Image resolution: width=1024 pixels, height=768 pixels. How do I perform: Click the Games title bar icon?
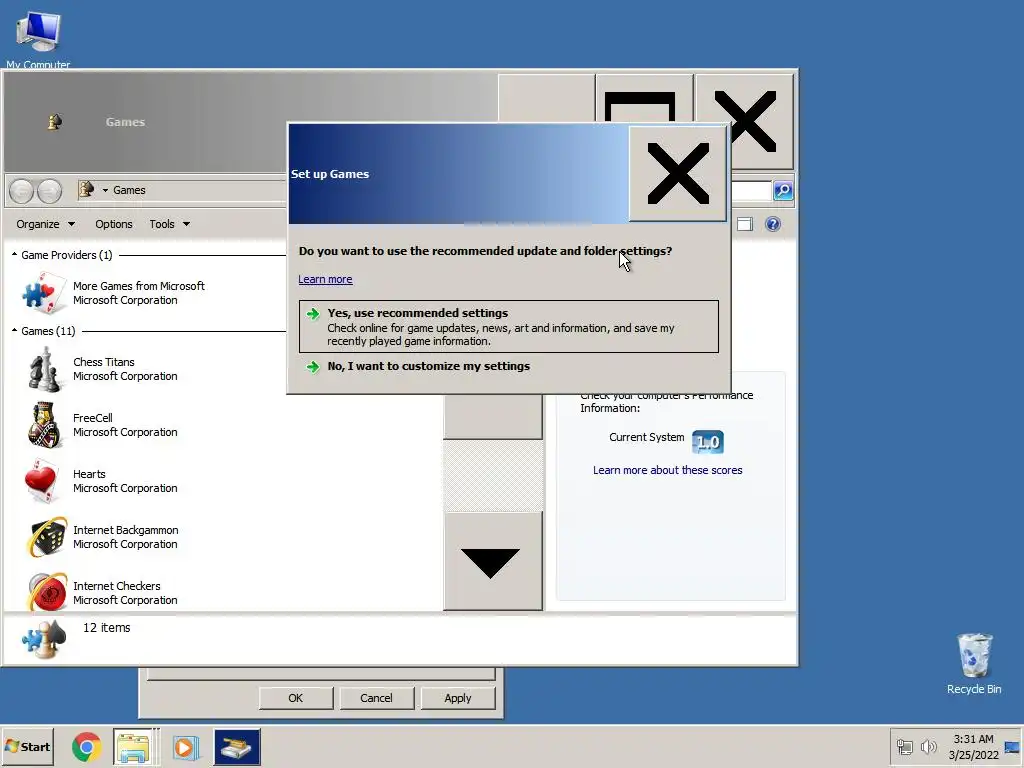(x=55, y=121)
